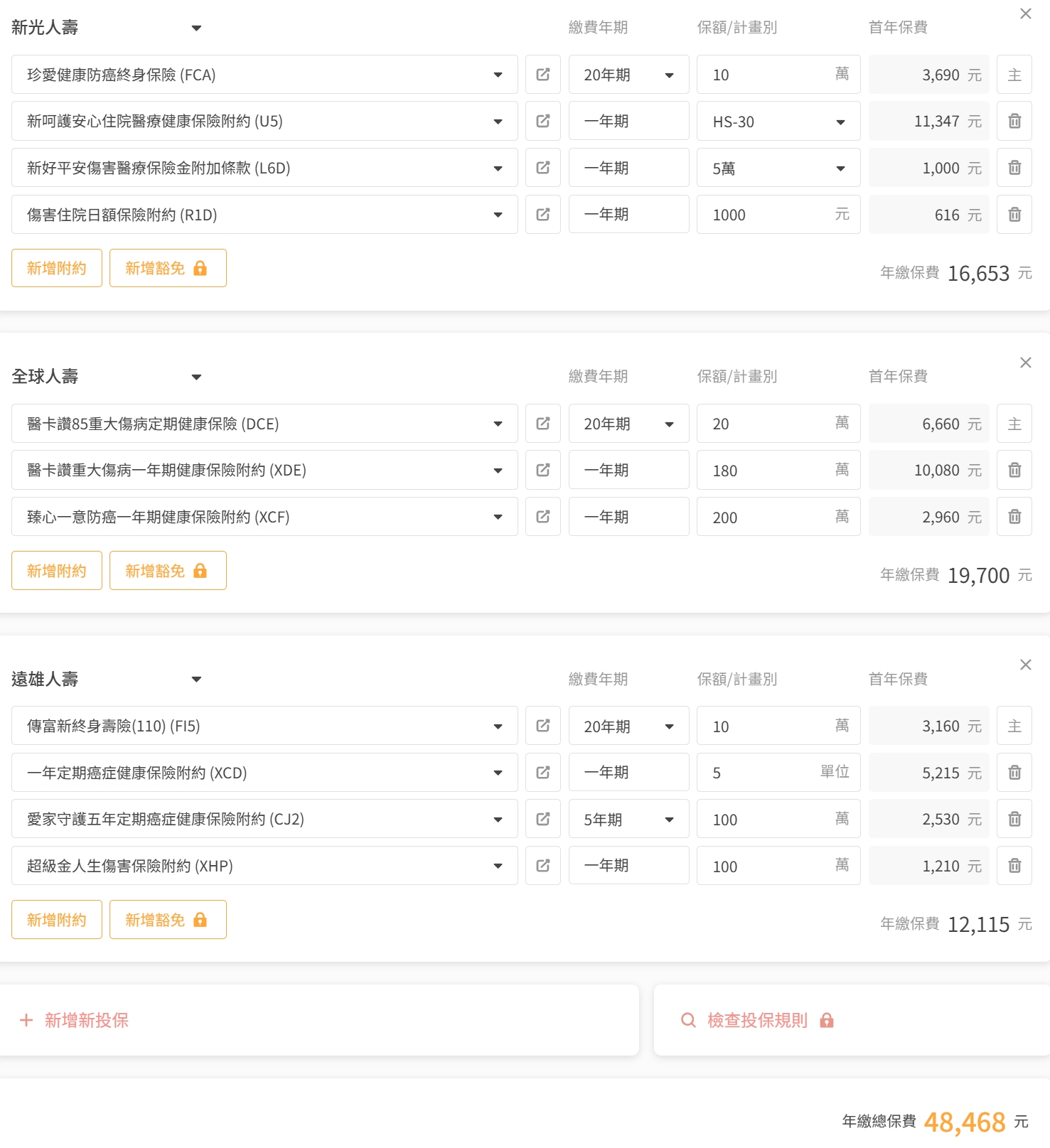Image resolution: width=1050 pixels, height=1148 pixels.
Task: Expand the 新呵護安心住院醫療 (U5) product dropdown
Action: coord(264,121)
